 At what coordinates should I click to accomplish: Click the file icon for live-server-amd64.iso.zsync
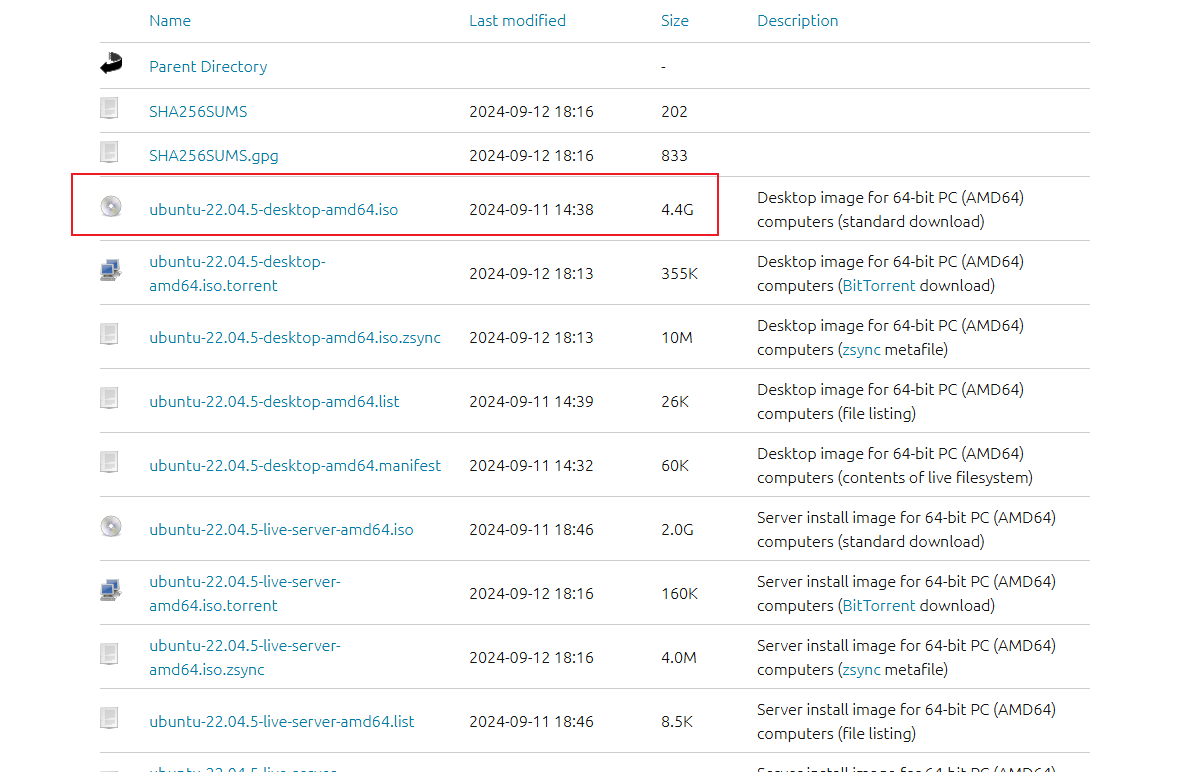(x=110, y=654)
